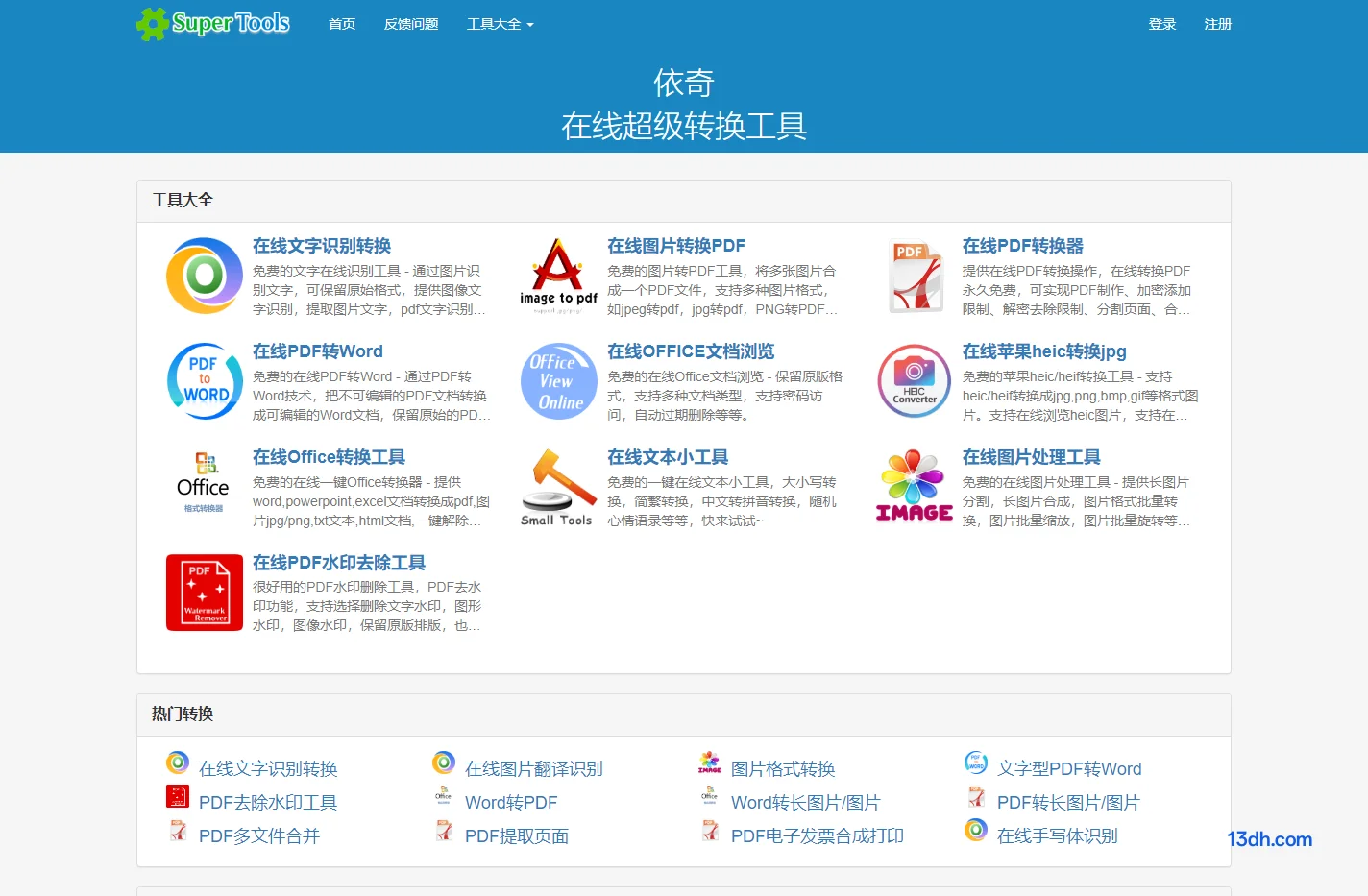Open PDF转长图片/图片 link
Viewport: 1368px width, 896px height.
pyautogui.click(x=1068, y=802)
